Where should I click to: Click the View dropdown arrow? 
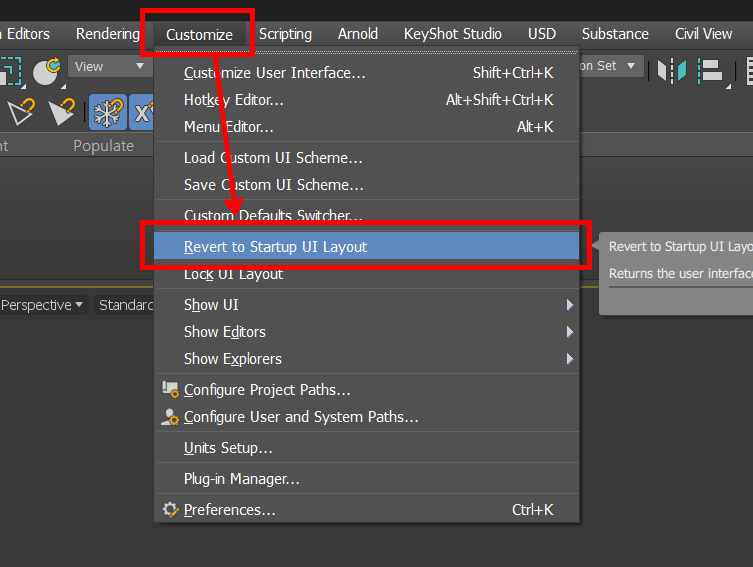[x=140, y=66]
